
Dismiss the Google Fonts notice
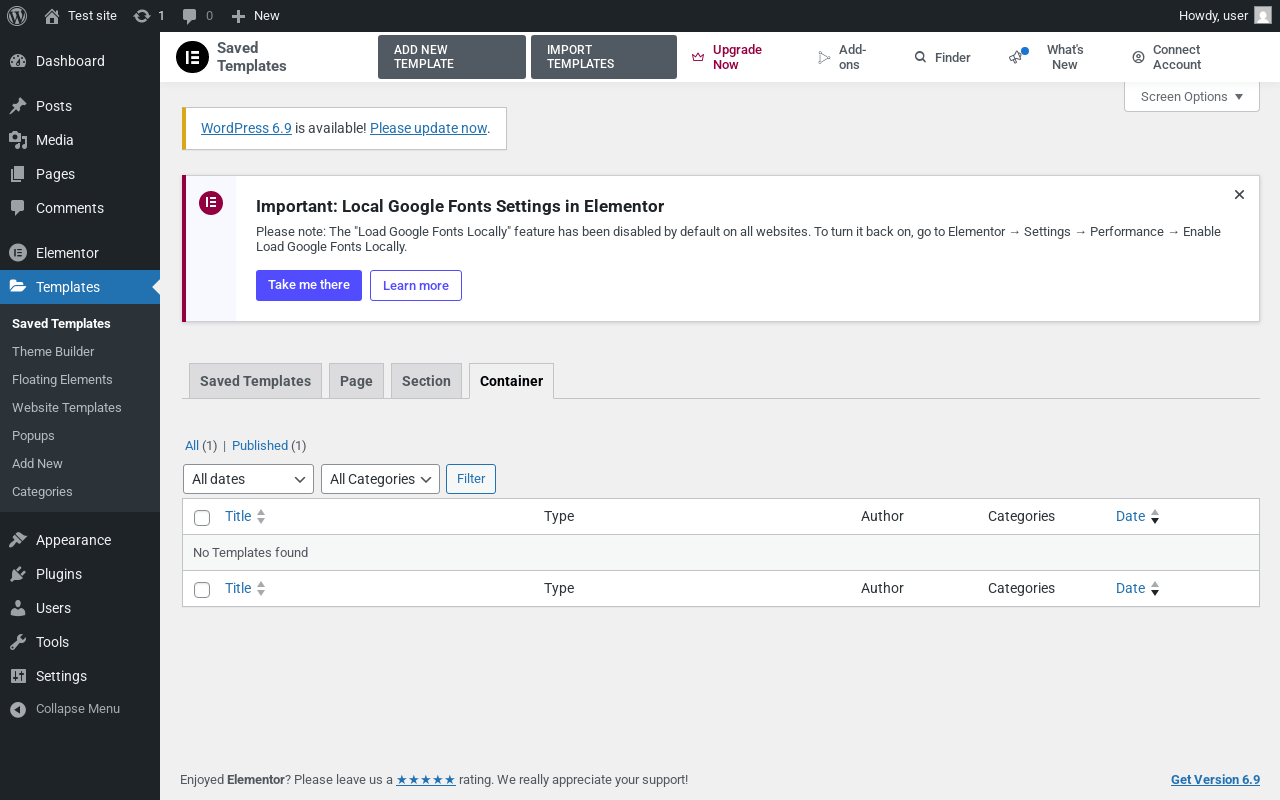click(1239, 195)
